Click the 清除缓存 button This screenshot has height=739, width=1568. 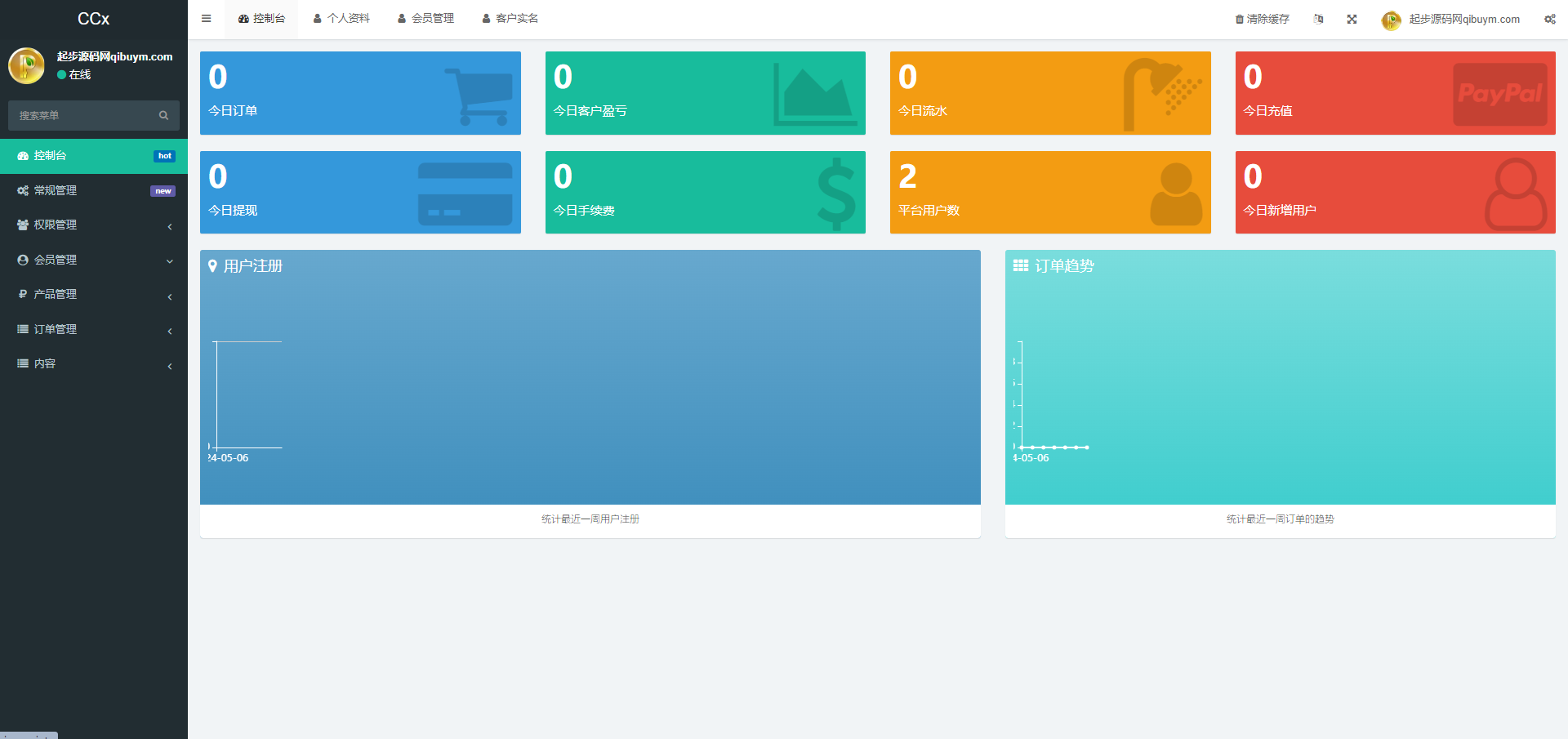pyautogui.click(x=1262, y=19)
